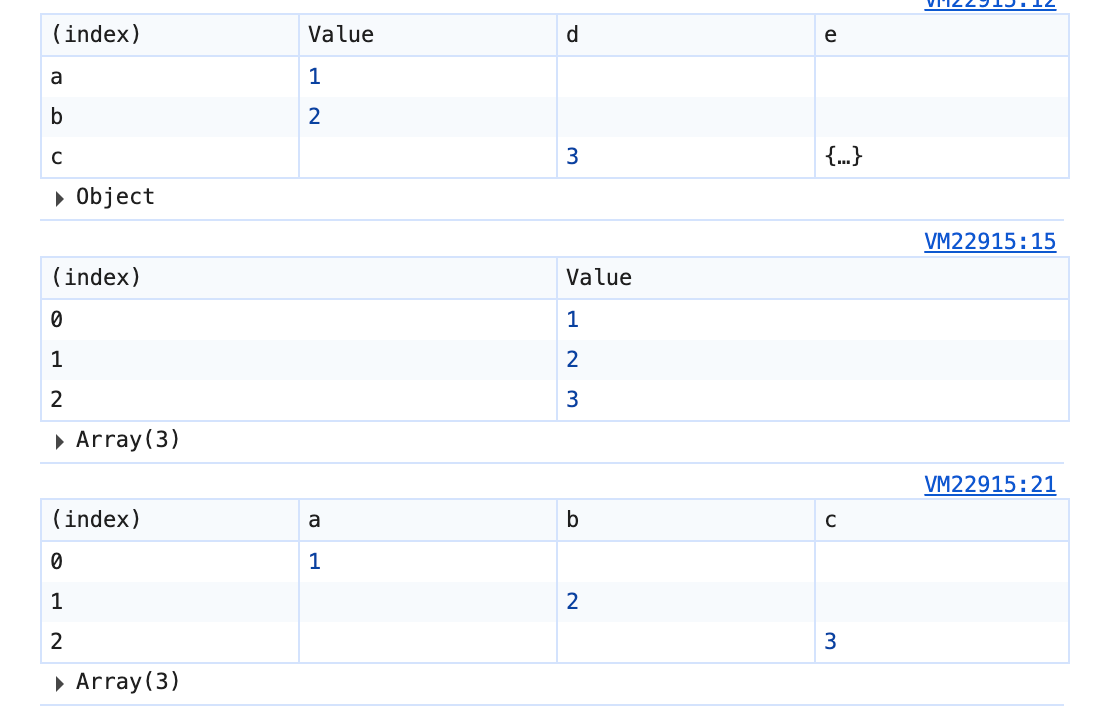Select the value 3 in row c's d column

click(x=572, y=157)
